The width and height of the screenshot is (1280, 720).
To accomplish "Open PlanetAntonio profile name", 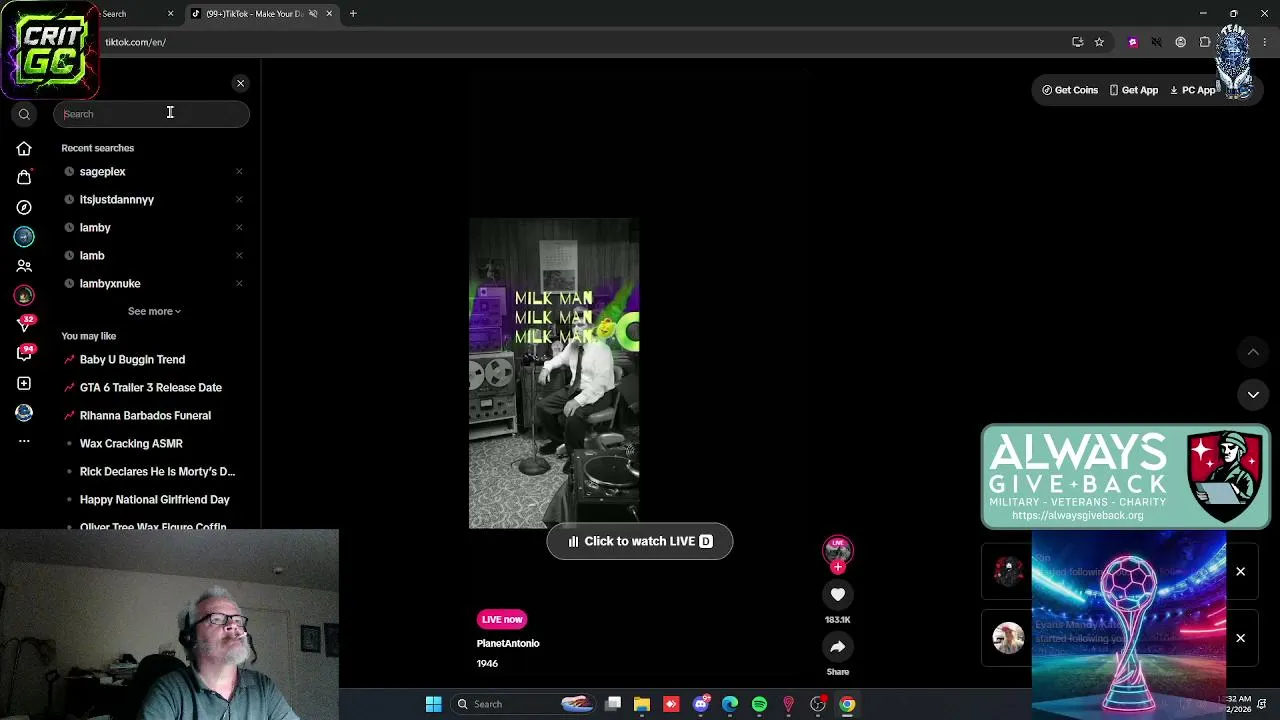I will click(508, 643).
